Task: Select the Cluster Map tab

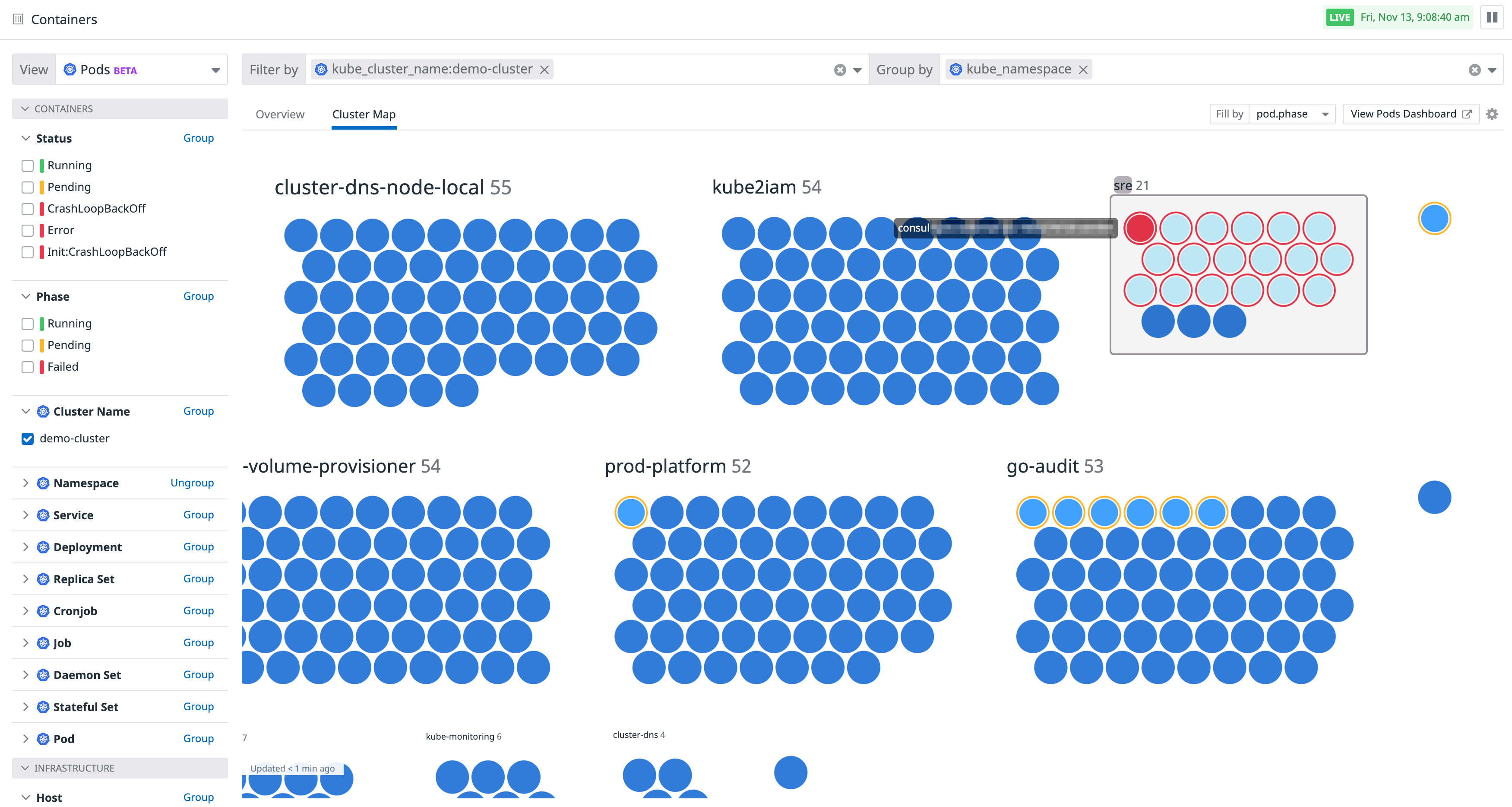Action: [364, 114]
